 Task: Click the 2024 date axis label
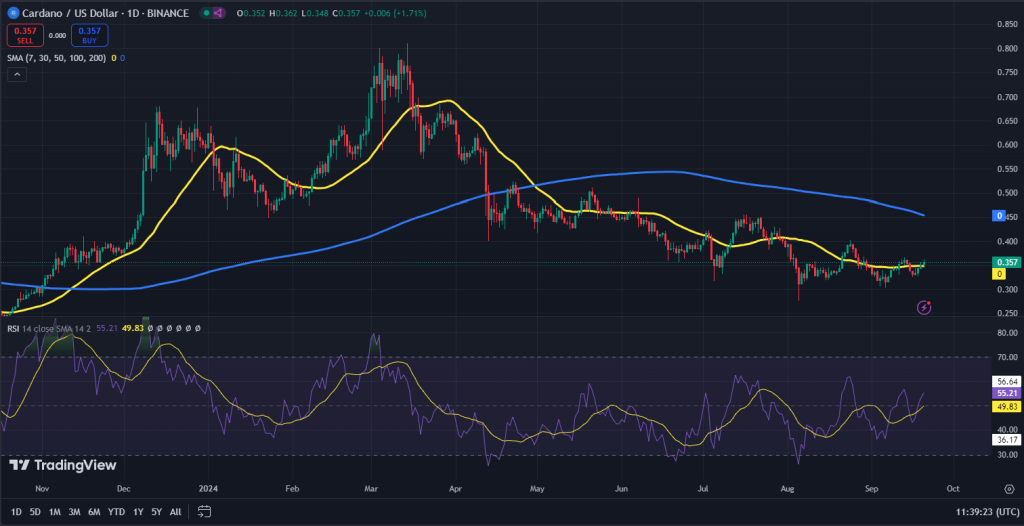208,488
